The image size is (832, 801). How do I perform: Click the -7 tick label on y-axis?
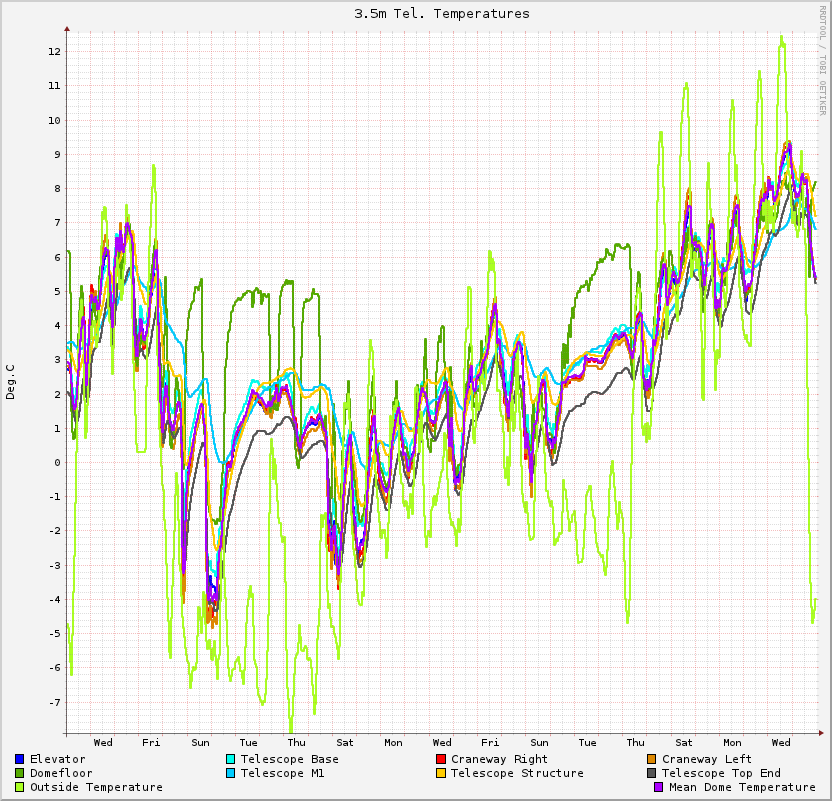55,703
